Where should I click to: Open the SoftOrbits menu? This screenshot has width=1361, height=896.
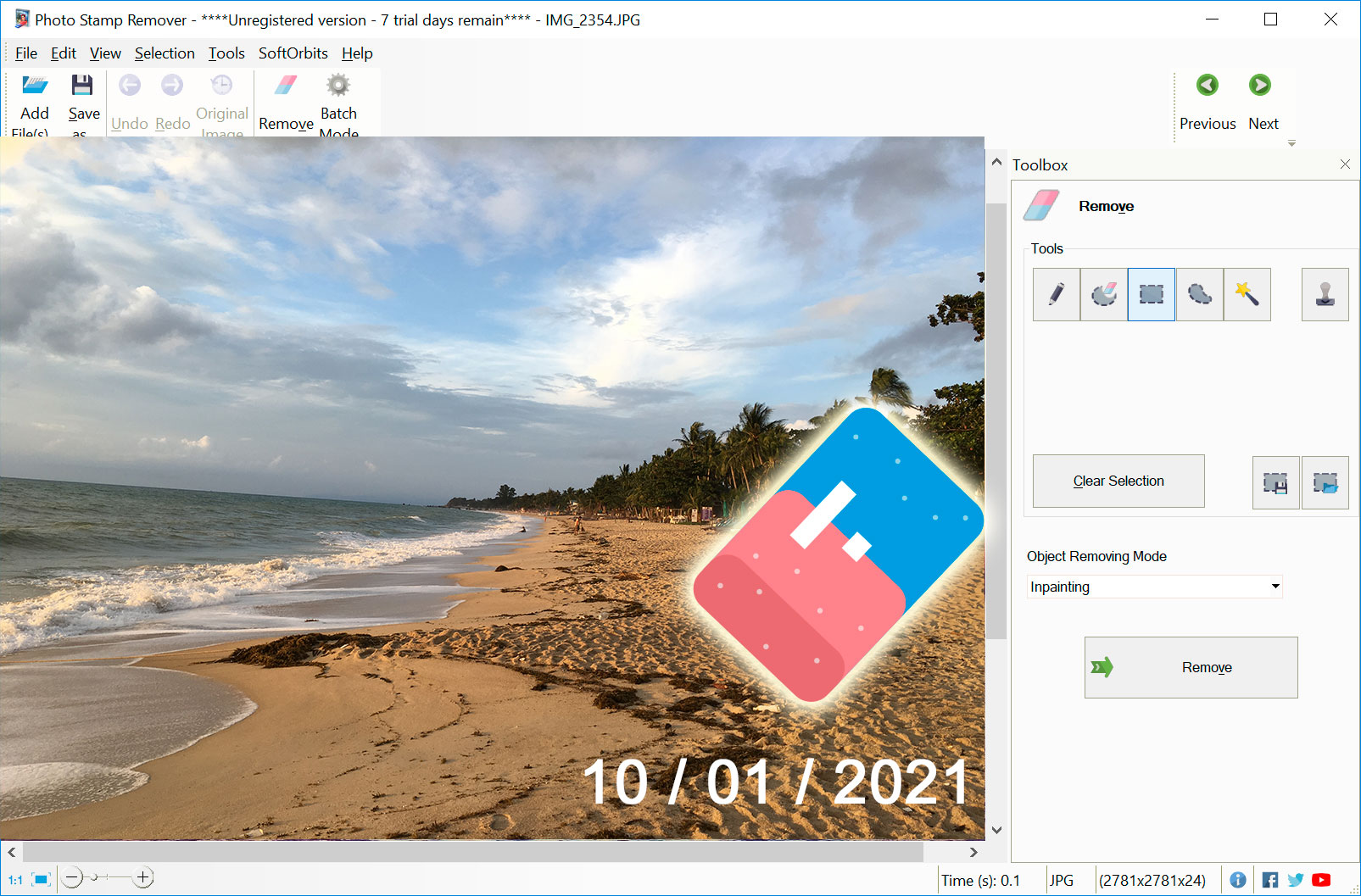pyautogui.click(x=293, y=53)
